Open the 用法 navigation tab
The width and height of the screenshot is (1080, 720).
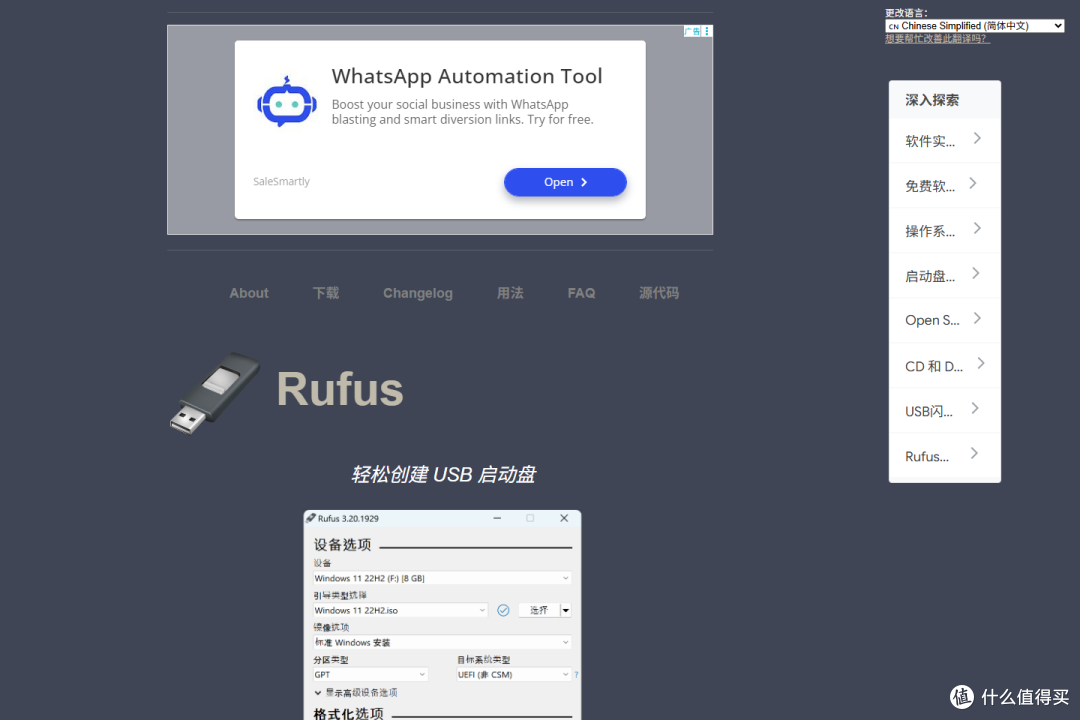click(x=510, y=293)
